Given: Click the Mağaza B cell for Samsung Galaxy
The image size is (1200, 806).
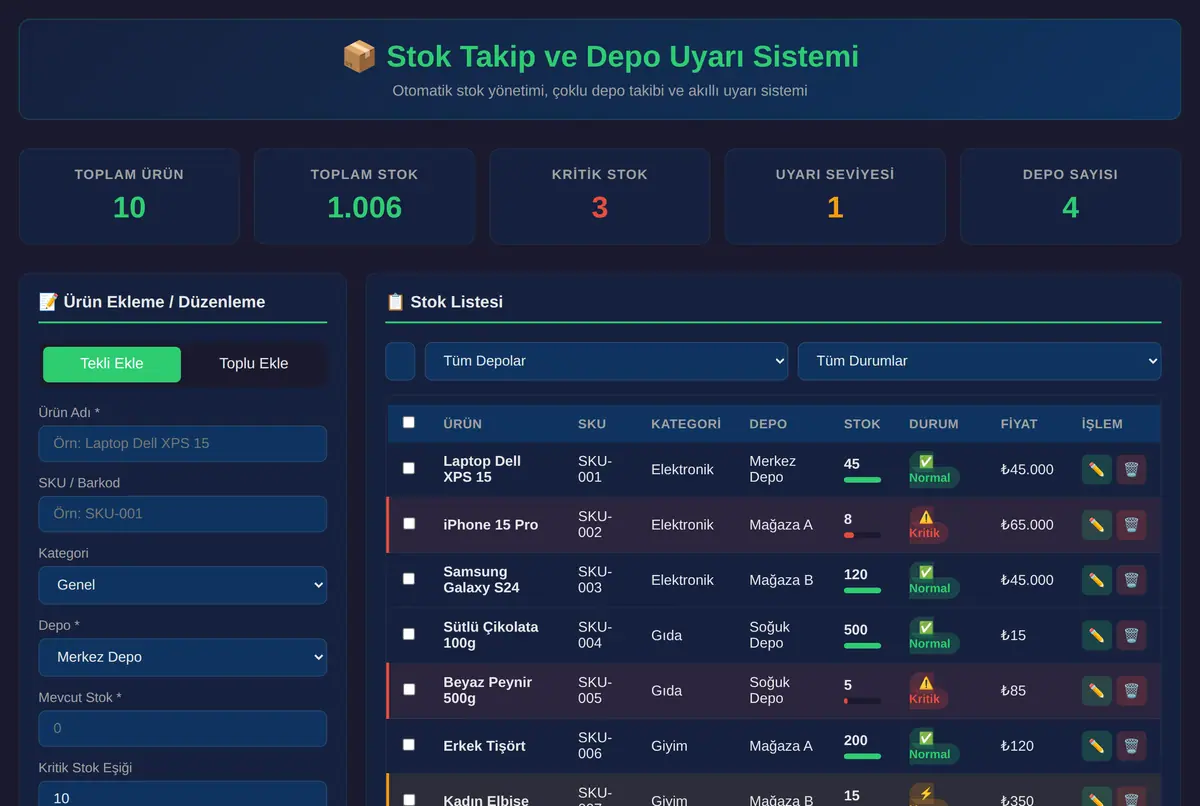Looking at the screenshot, I should [x=781, y=580].
